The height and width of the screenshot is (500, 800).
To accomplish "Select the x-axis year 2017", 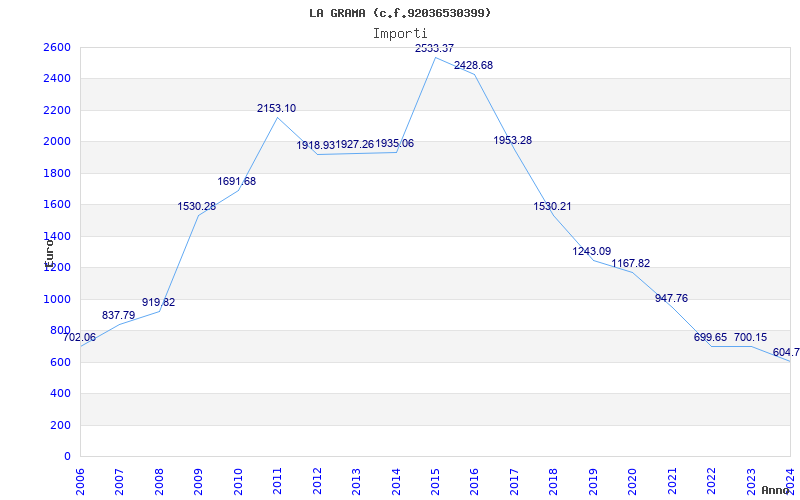I will click(x=514, y=481).
